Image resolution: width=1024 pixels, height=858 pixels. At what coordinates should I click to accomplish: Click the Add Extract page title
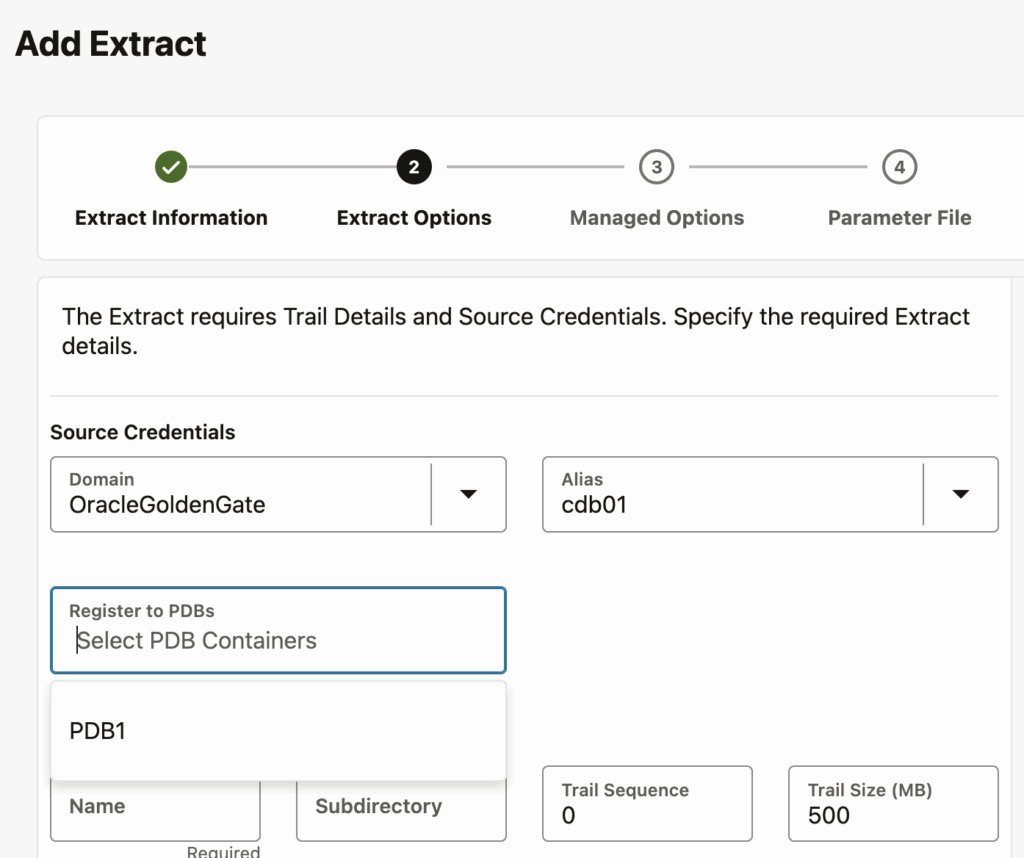pyautogui.click(x=111, y=44)
